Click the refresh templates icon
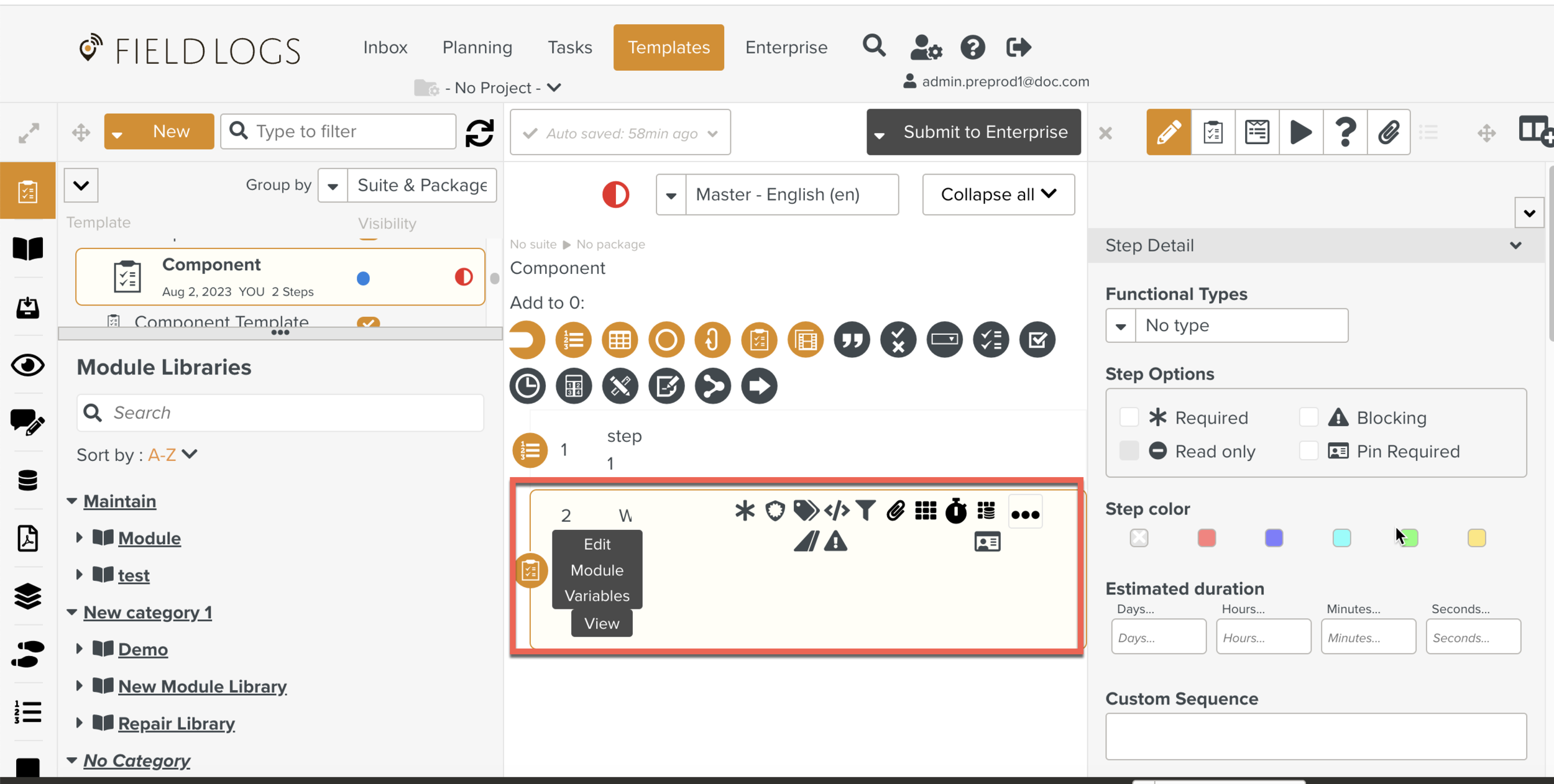Image resolution: width=1554 pixels, height=784 pixels. [479, 132]
